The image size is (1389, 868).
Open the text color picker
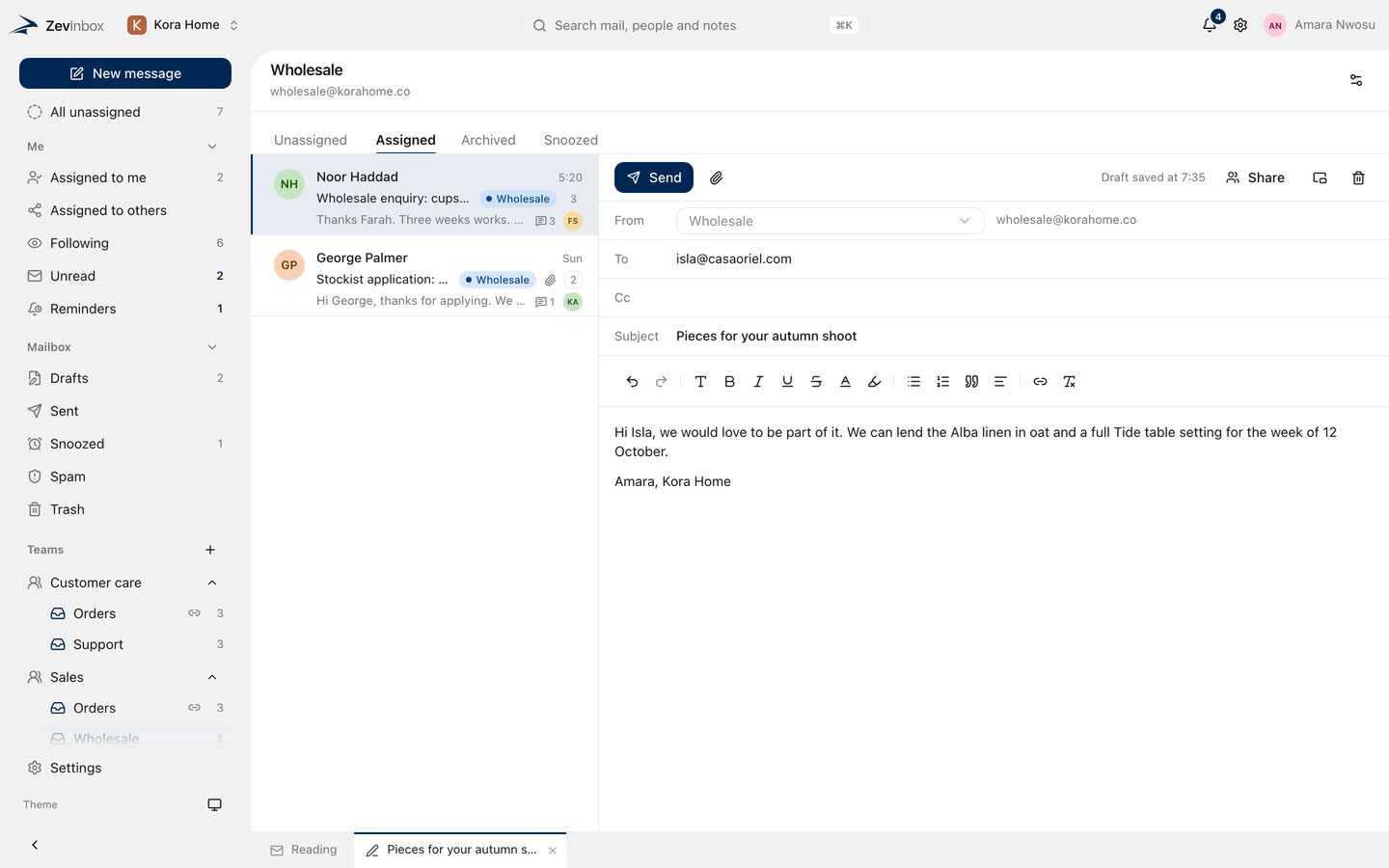coord(845,382)
